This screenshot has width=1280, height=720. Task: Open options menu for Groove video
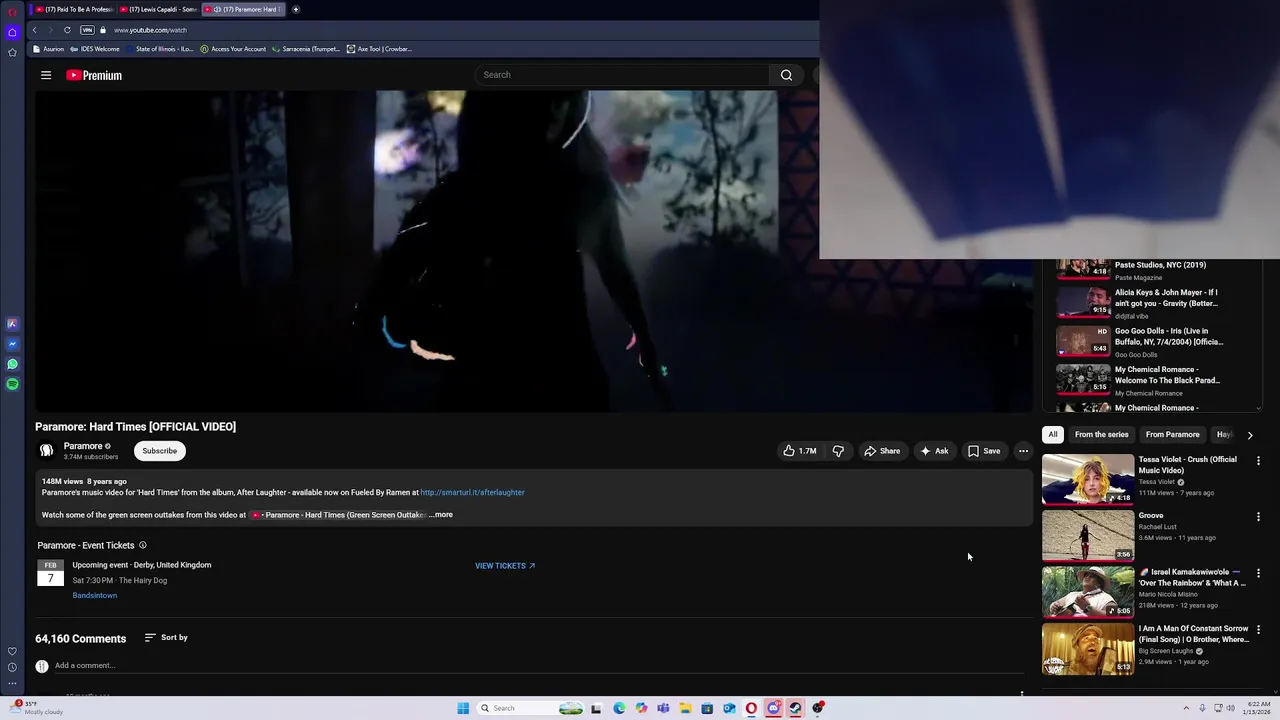click(x=1258, y=517)
